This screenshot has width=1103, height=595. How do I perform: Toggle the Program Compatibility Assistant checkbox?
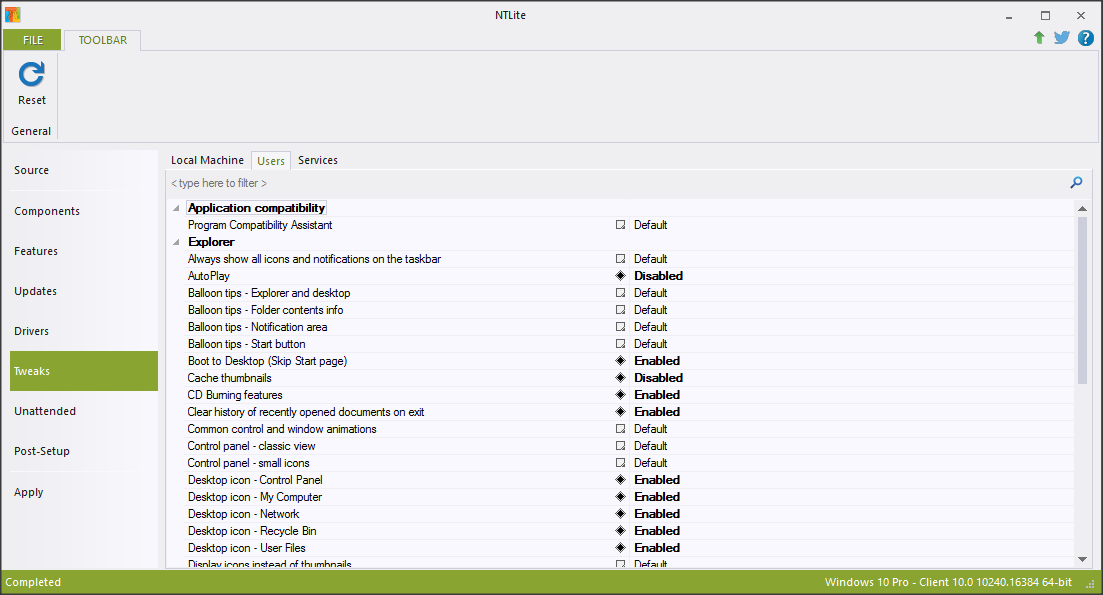point(620,225)
